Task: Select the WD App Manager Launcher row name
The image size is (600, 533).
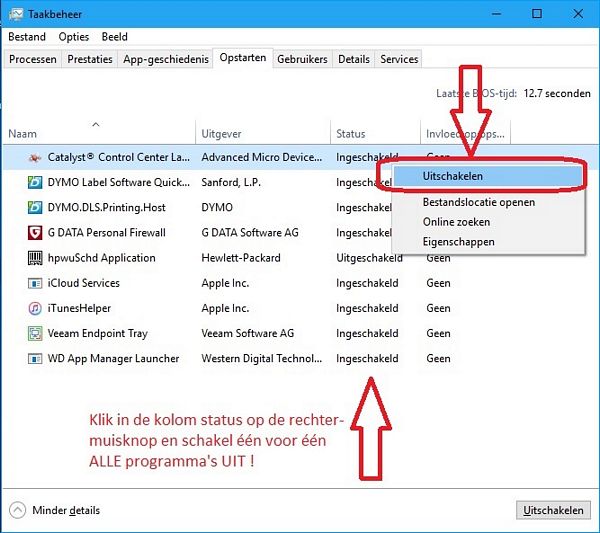Action: coord(113,359)
